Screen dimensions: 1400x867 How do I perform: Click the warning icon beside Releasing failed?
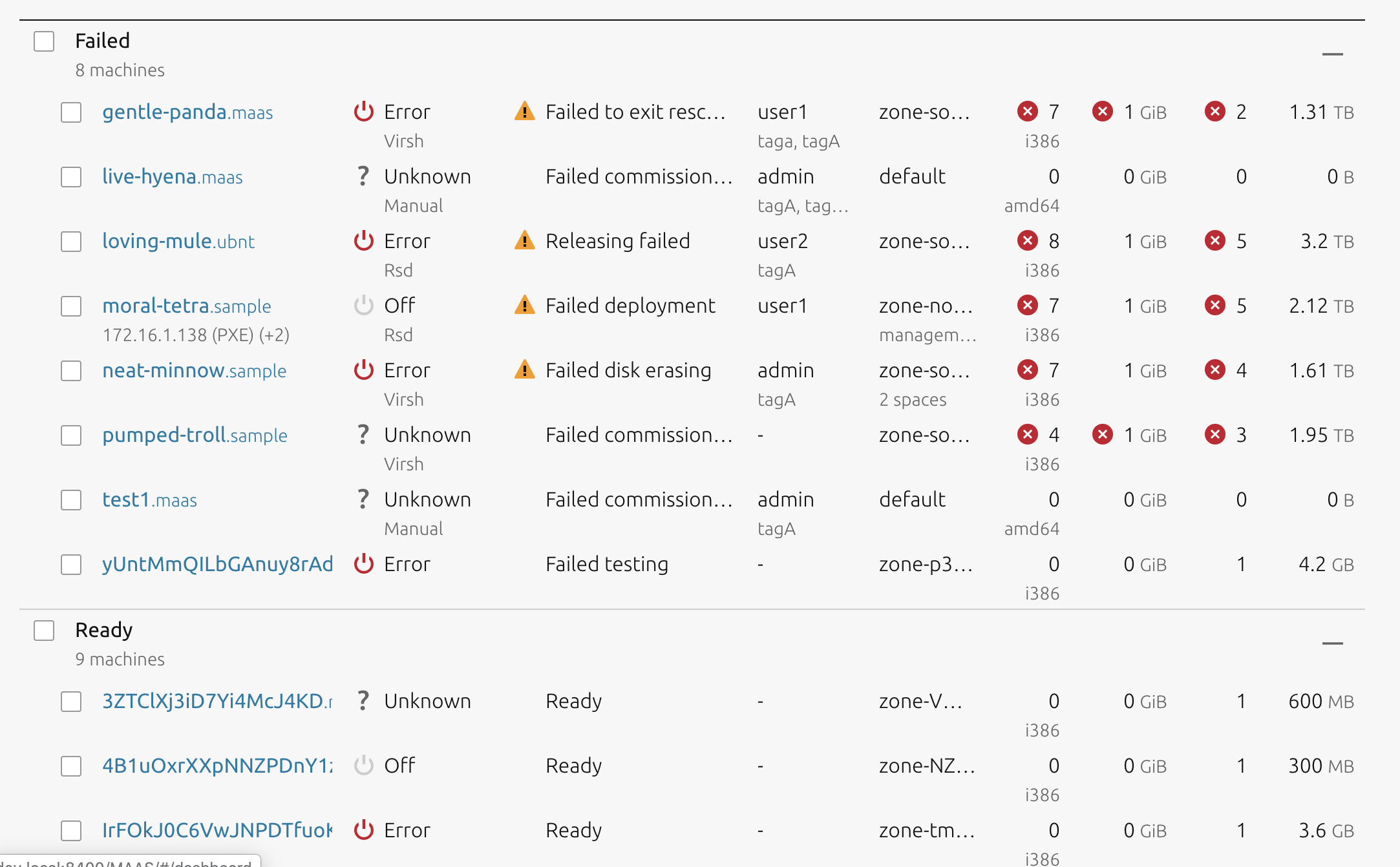tap(525, 240)
